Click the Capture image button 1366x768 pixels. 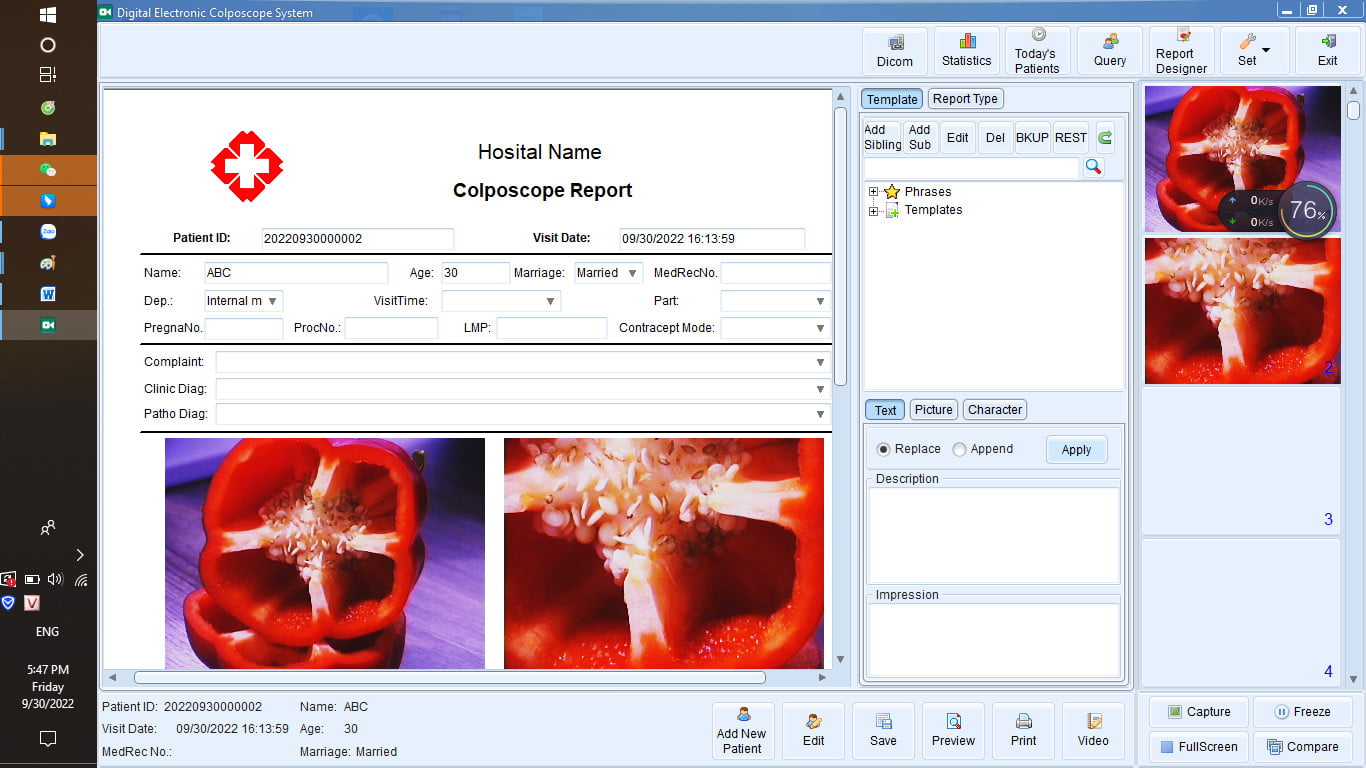(1198, 712)
